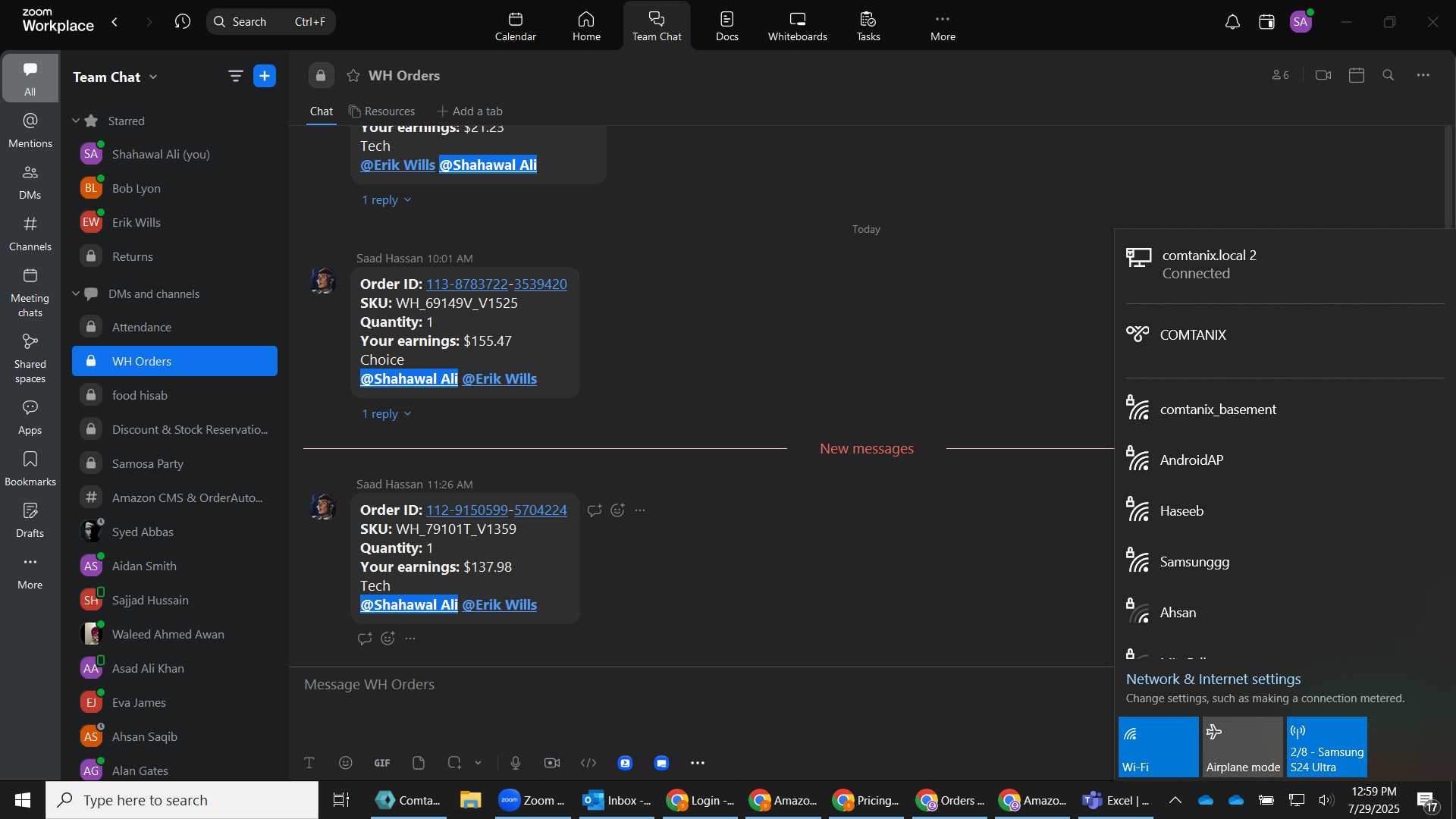1456x819 pixels.
Task: Open the Channels sidebar section
Action: (x=30, y=233)
